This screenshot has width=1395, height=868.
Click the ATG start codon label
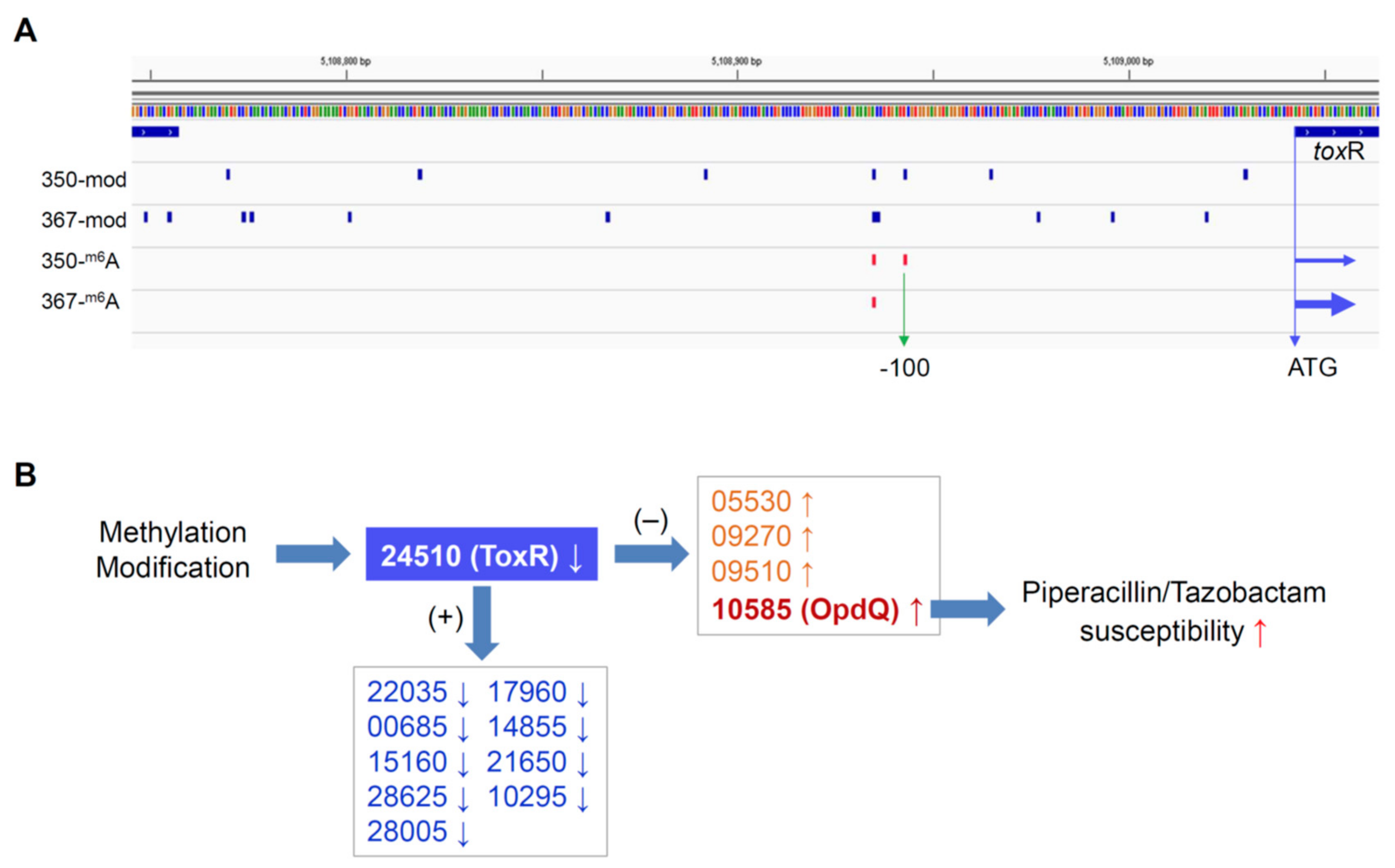1312,367
